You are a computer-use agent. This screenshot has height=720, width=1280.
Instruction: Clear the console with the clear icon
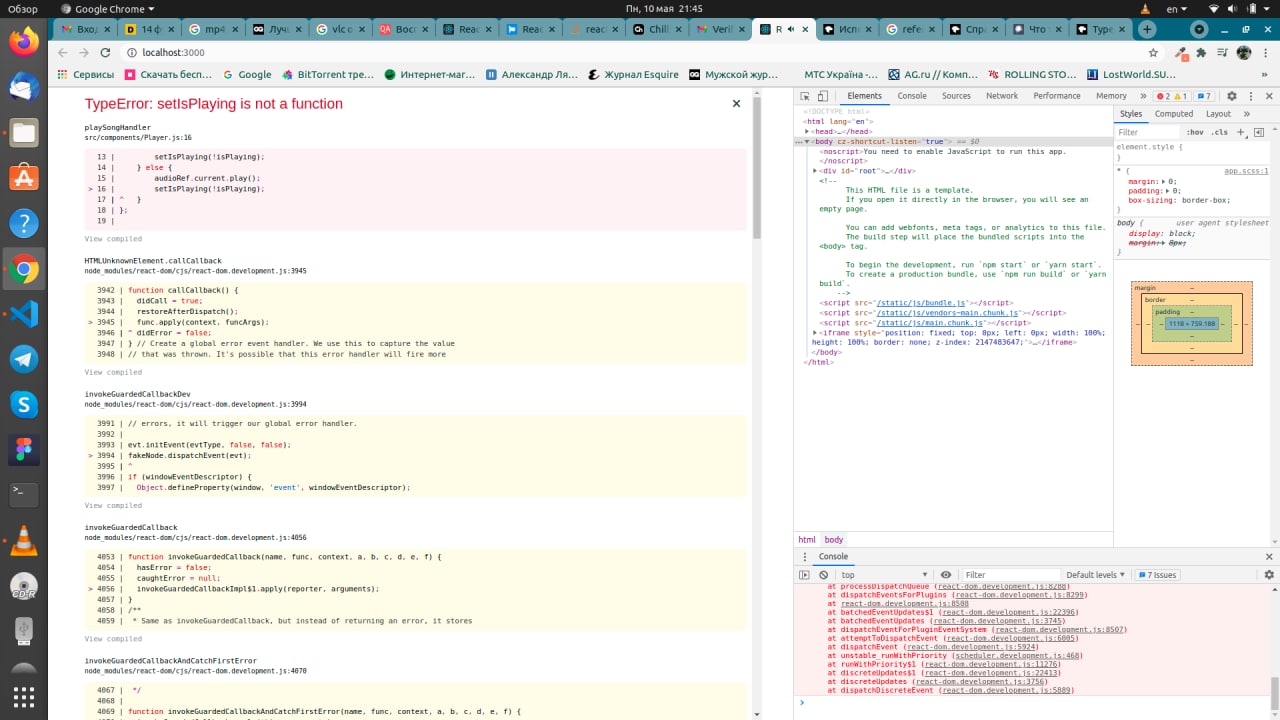pyautogui.click(x=823, y=575)
